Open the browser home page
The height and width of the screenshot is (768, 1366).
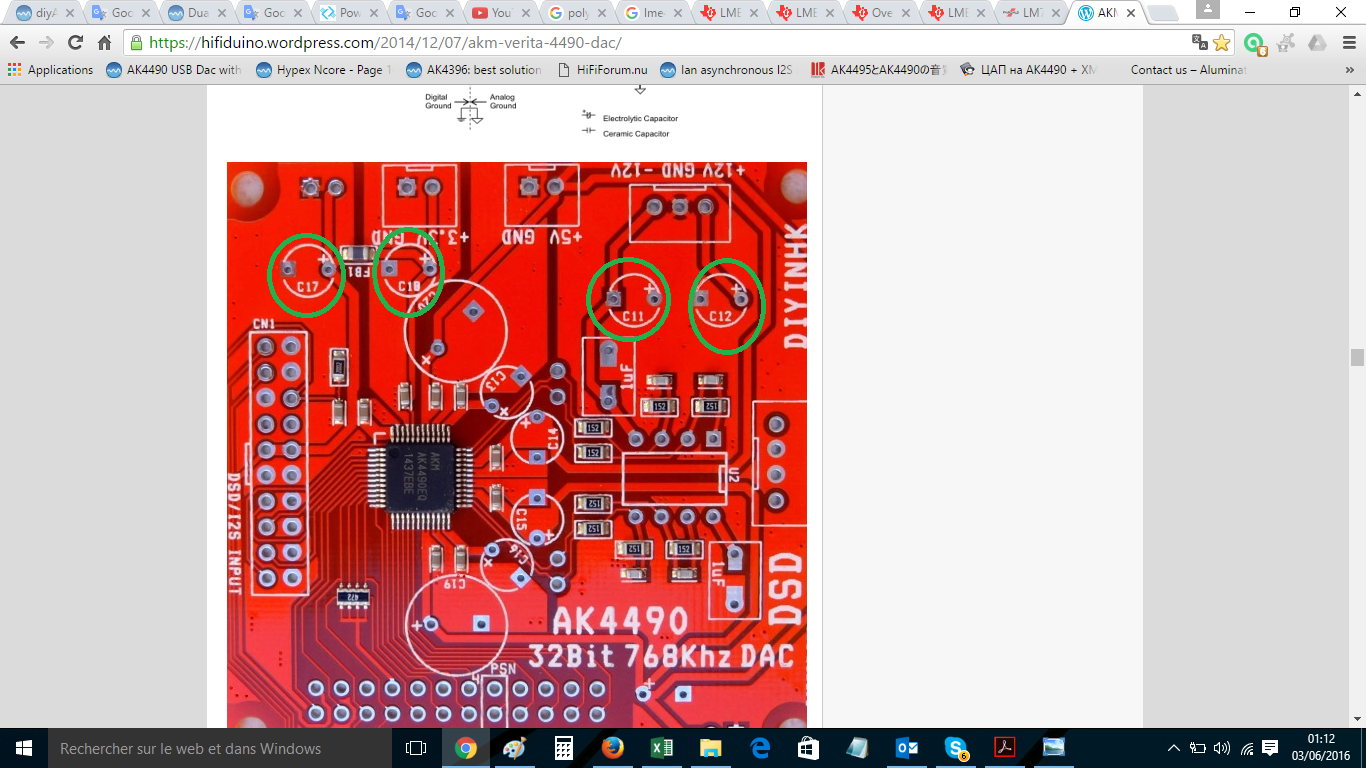pos(104,43)
